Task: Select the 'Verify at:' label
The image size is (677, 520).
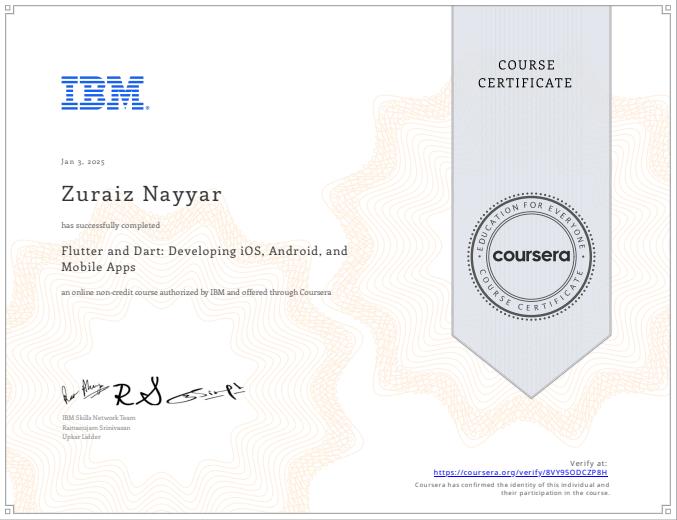Action: [x=588, y=464]
